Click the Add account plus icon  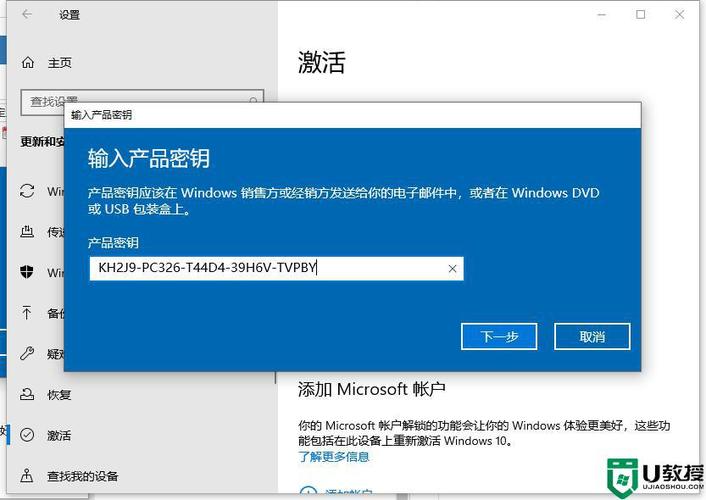pos(308,492)
